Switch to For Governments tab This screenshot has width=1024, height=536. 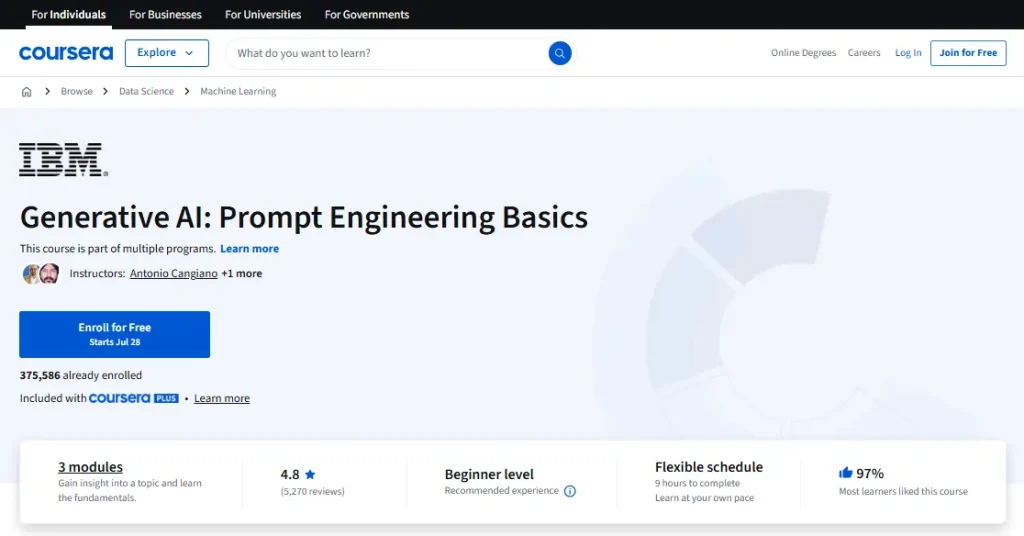[367, 14]
